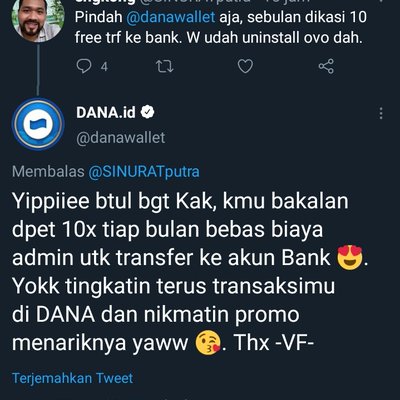Open DANA.id profile avatar
The width and height of the screenshot is (400, 400).
[38, 124]
